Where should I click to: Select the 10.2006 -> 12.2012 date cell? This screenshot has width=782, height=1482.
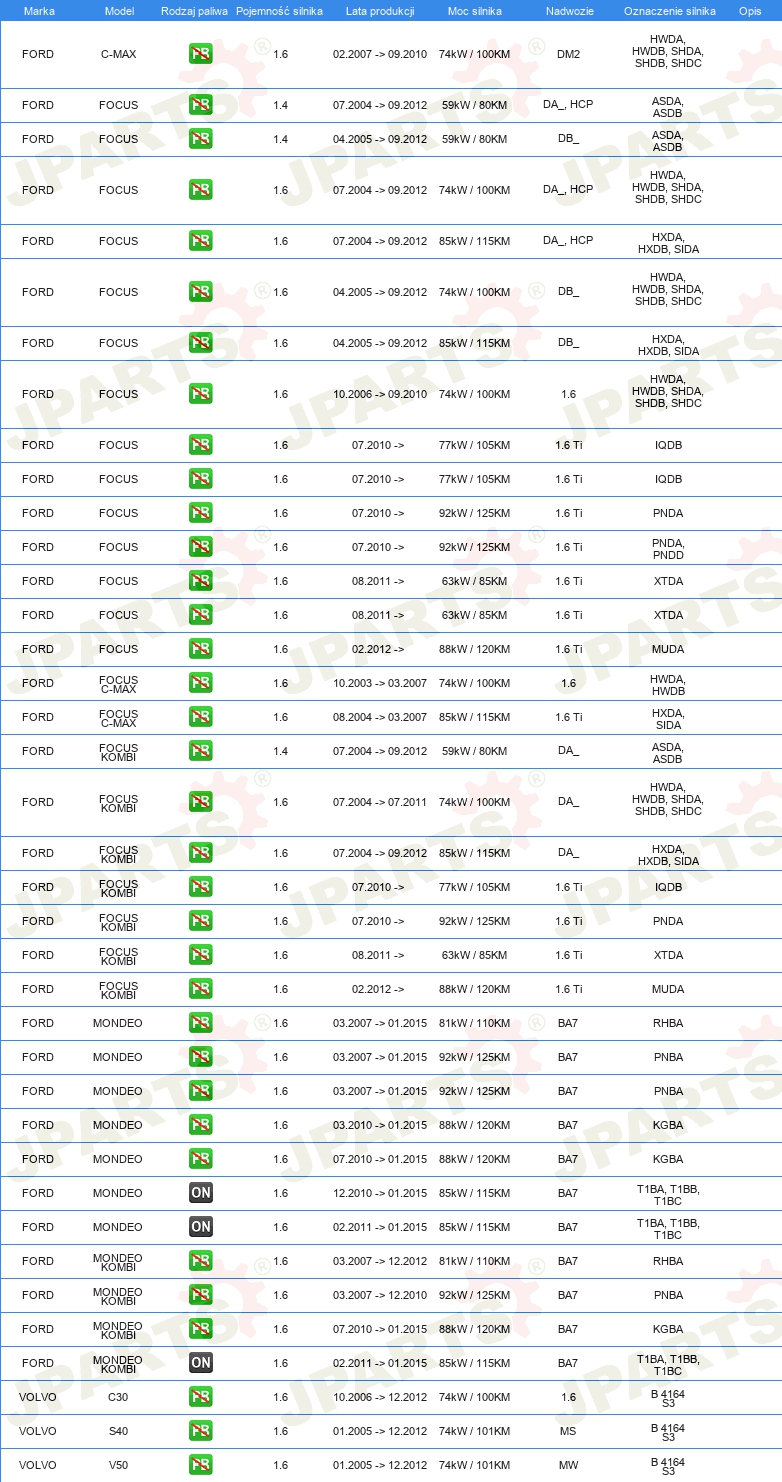point(380,1397)
